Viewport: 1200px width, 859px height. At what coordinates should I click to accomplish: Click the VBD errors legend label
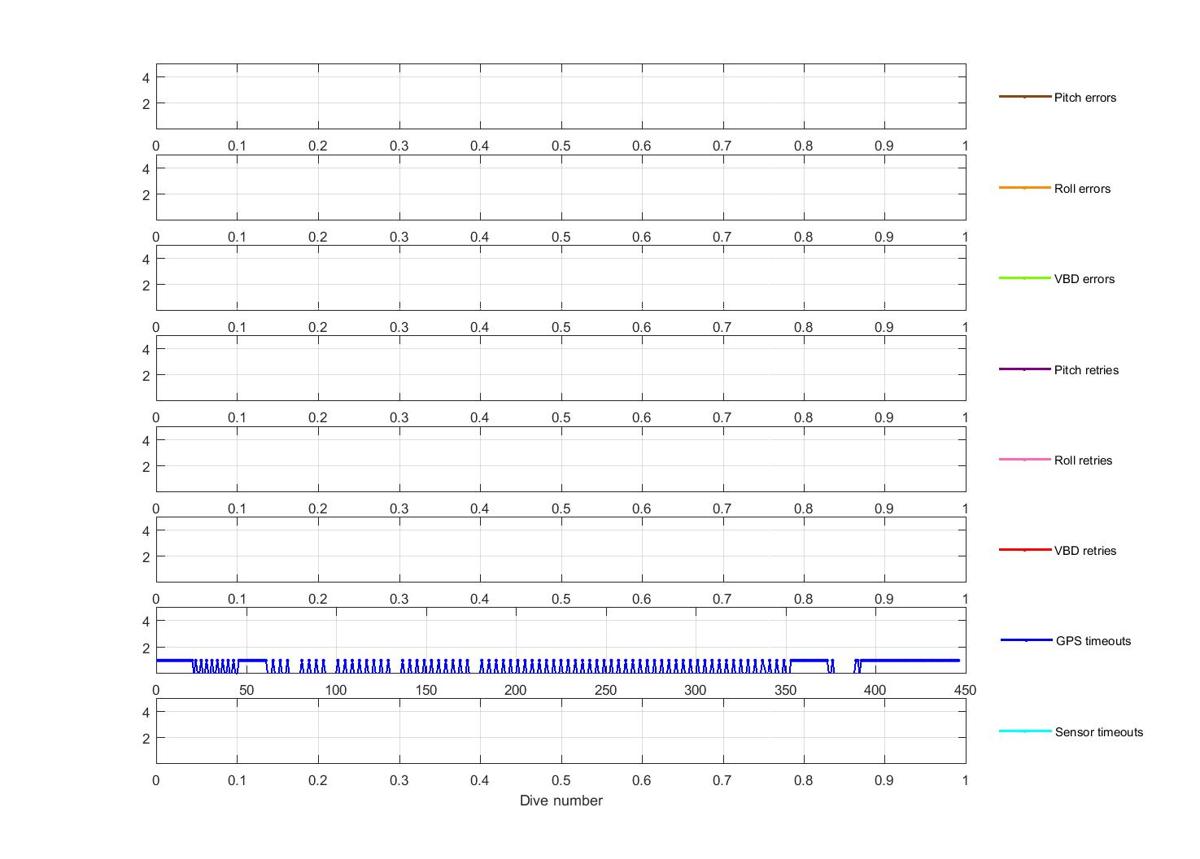[x=1084, y=279]
